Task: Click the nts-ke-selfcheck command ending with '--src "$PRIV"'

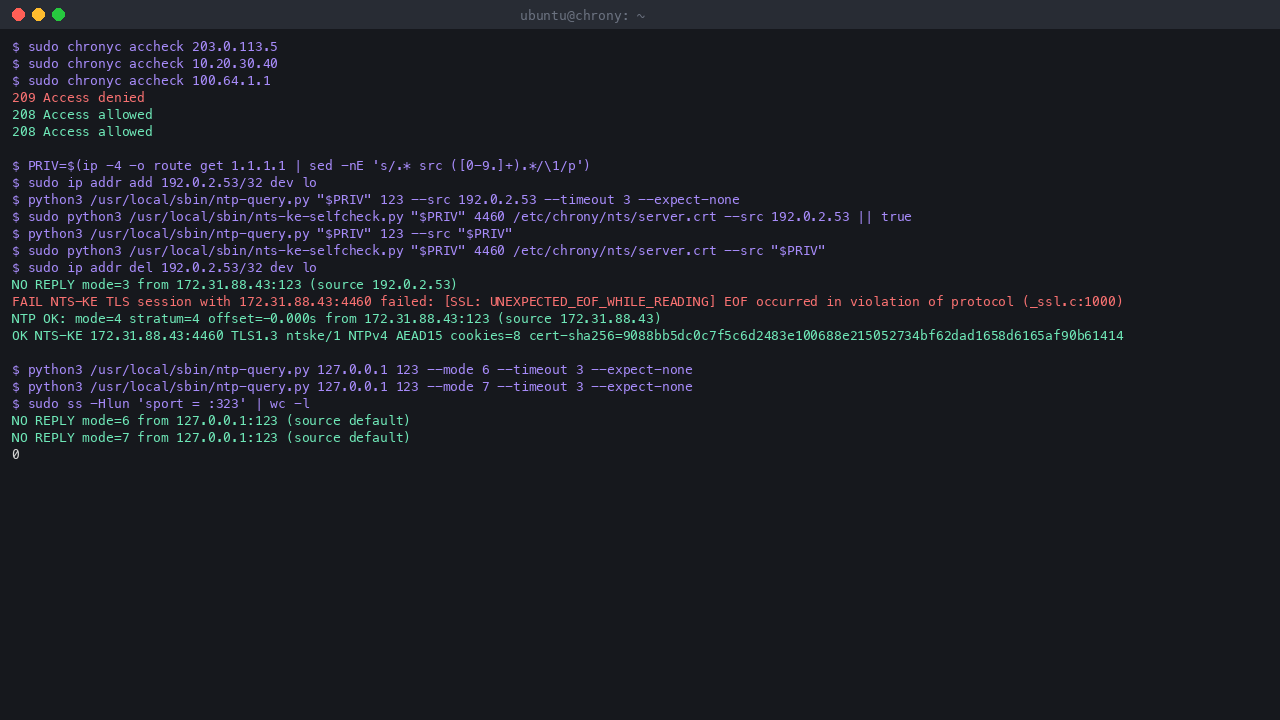Action: coord(419,251)
